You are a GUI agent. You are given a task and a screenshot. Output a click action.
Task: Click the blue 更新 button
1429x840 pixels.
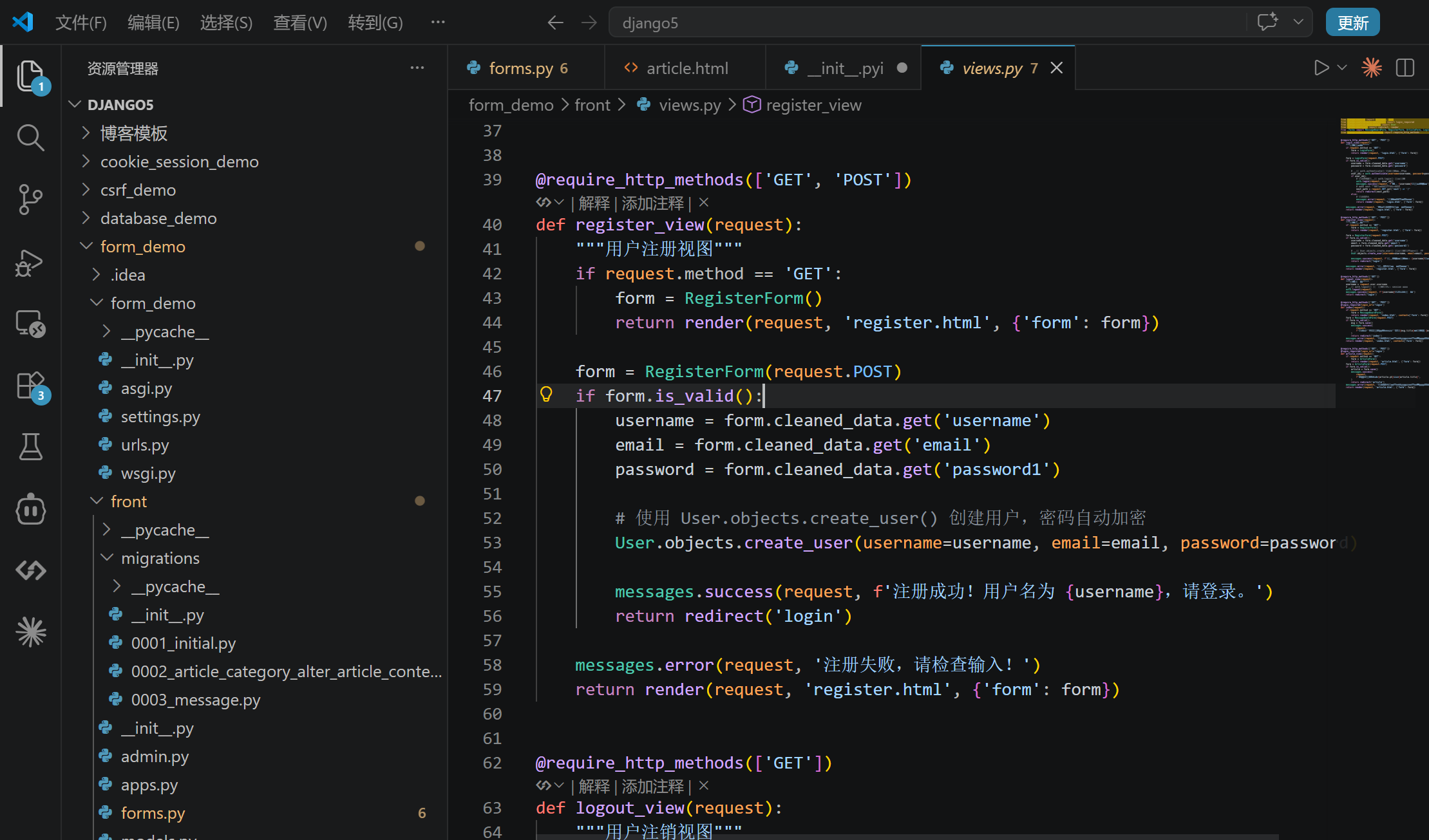click(x=1352, y=23)
